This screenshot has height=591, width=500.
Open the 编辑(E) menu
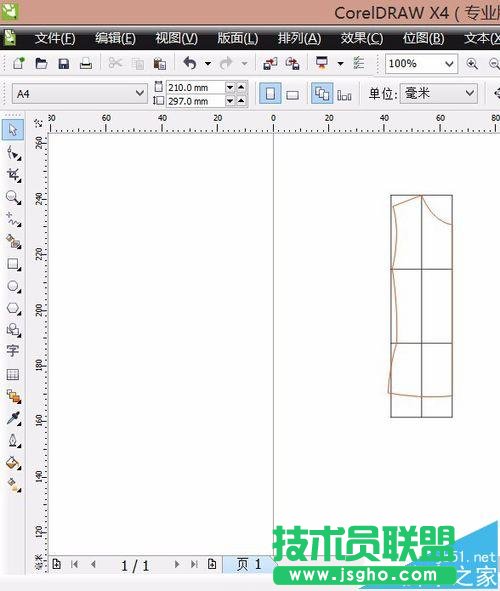pos(115,38)
